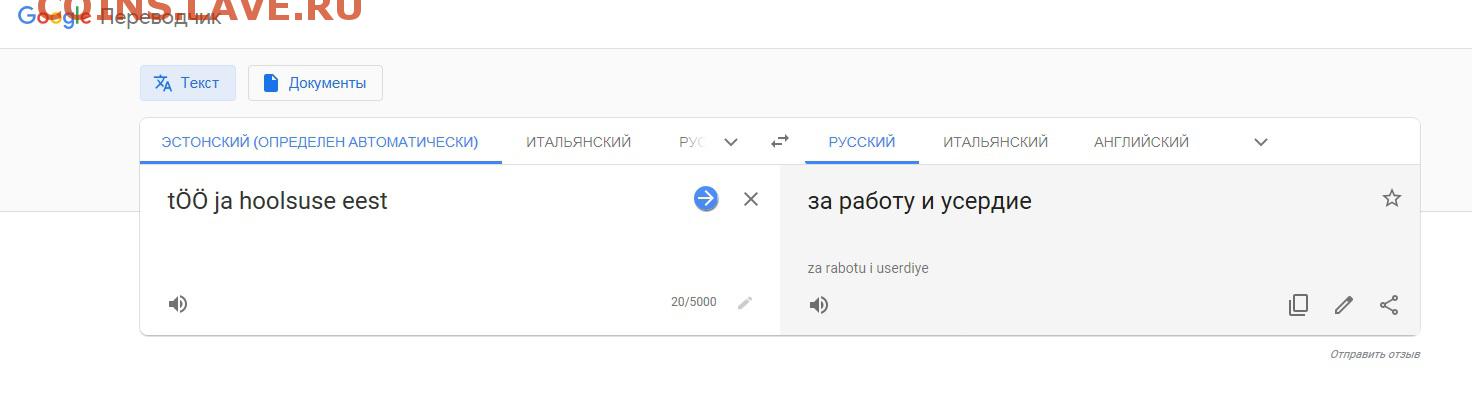This screenshot has height=409, width=1472.
Task: Choose Итальянский as source language
Action: click(579, 142)
